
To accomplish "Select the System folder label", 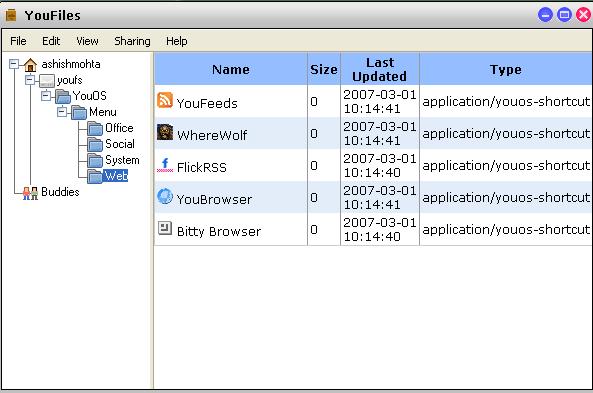I will [x=122, y=160].
